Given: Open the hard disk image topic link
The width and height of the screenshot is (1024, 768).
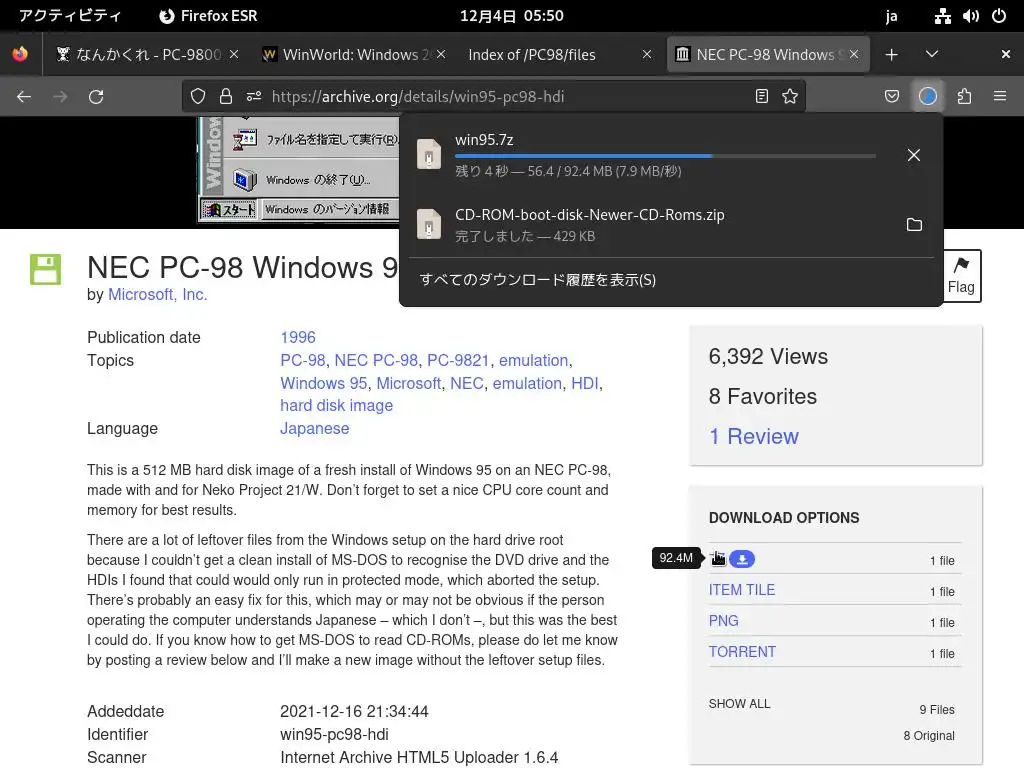Looking at the screenshot, I should (336, 405).
